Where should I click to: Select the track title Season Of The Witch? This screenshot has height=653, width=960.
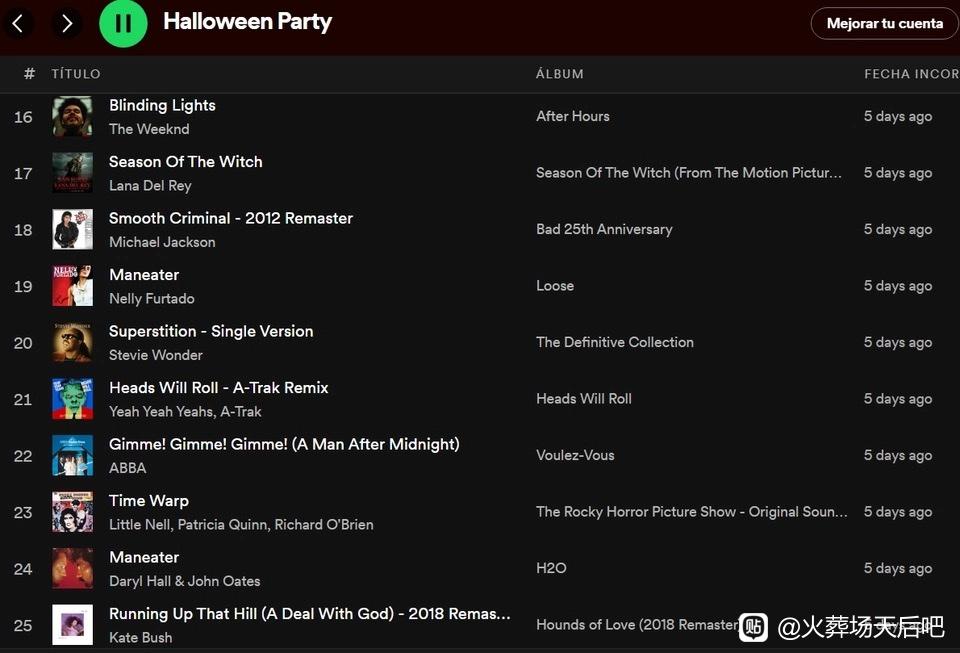(186, 162)
